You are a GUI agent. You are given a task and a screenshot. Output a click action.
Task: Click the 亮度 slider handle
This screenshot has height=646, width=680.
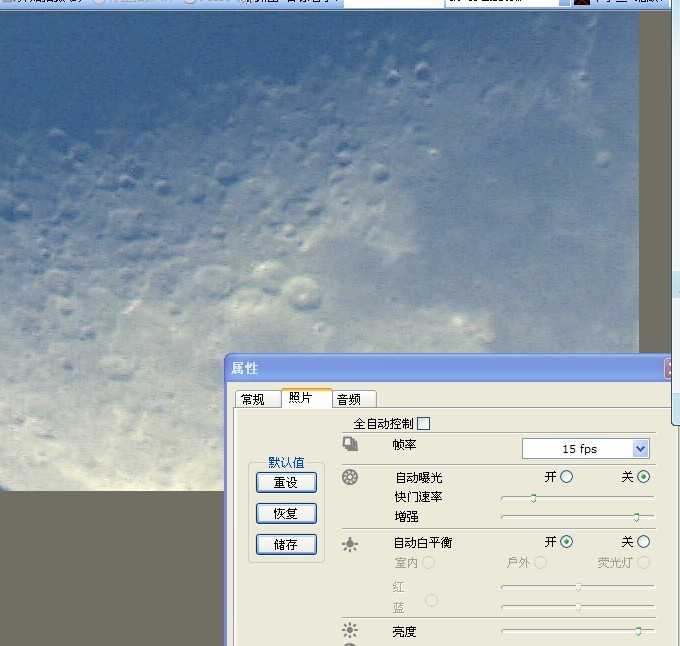tap(638, 631)
